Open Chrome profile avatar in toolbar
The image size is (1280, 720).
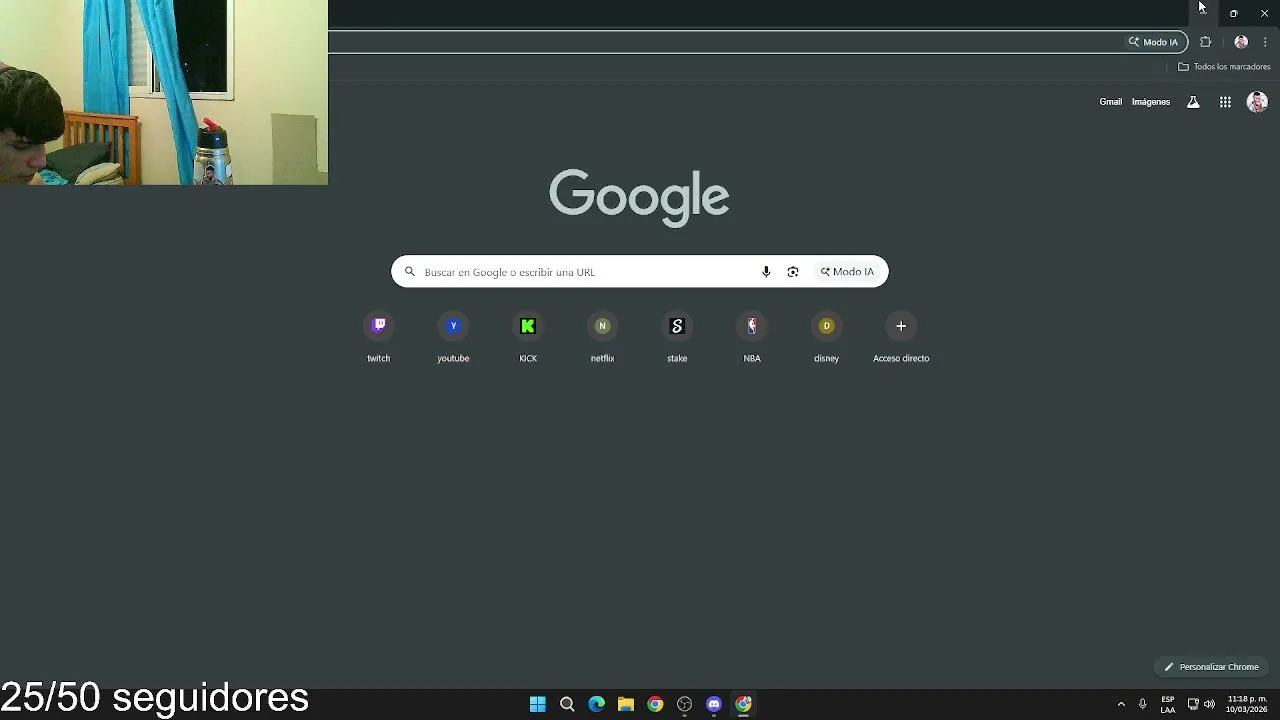pyautogui.click(x=1241, y=42)
